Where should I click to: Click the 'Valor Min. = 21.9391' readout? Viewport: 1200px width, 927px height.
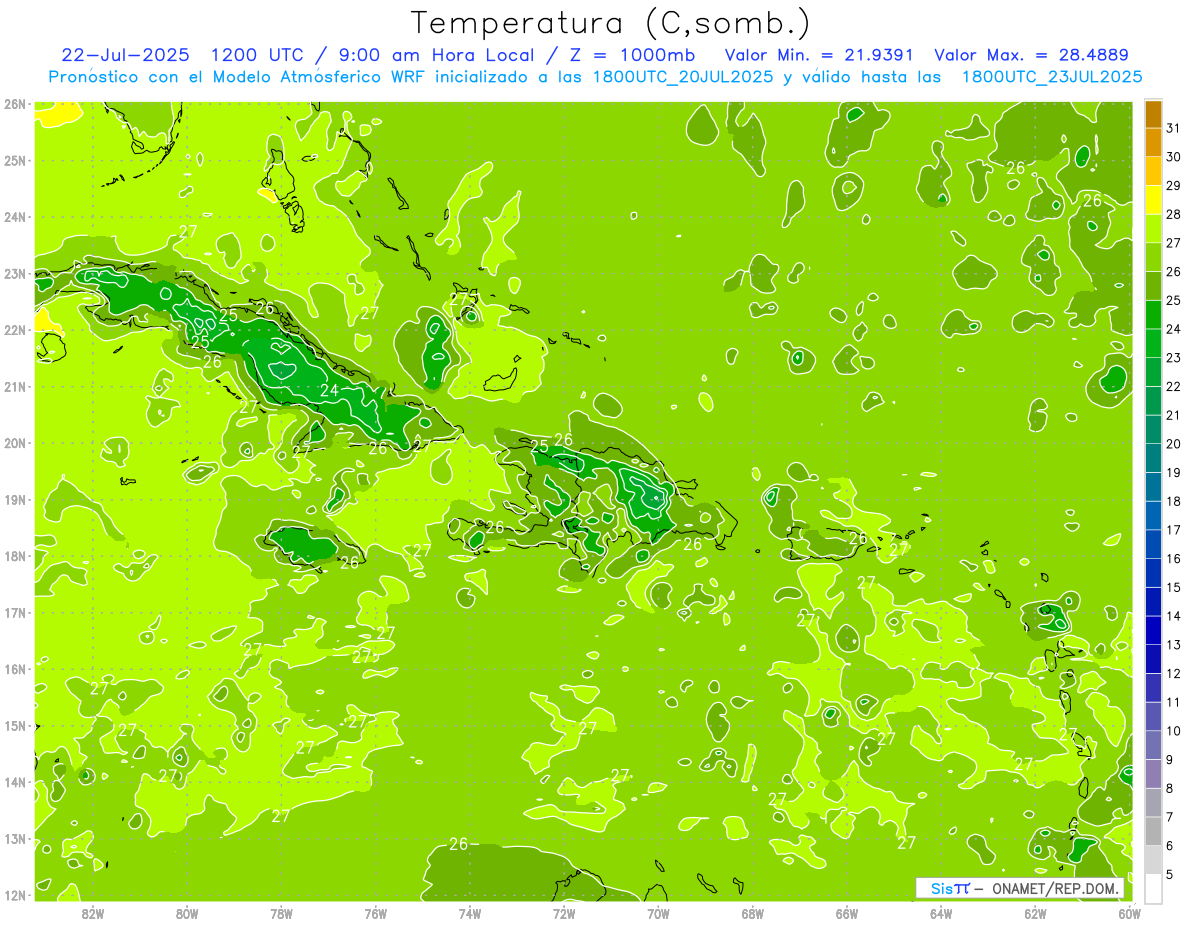(818, 55)
